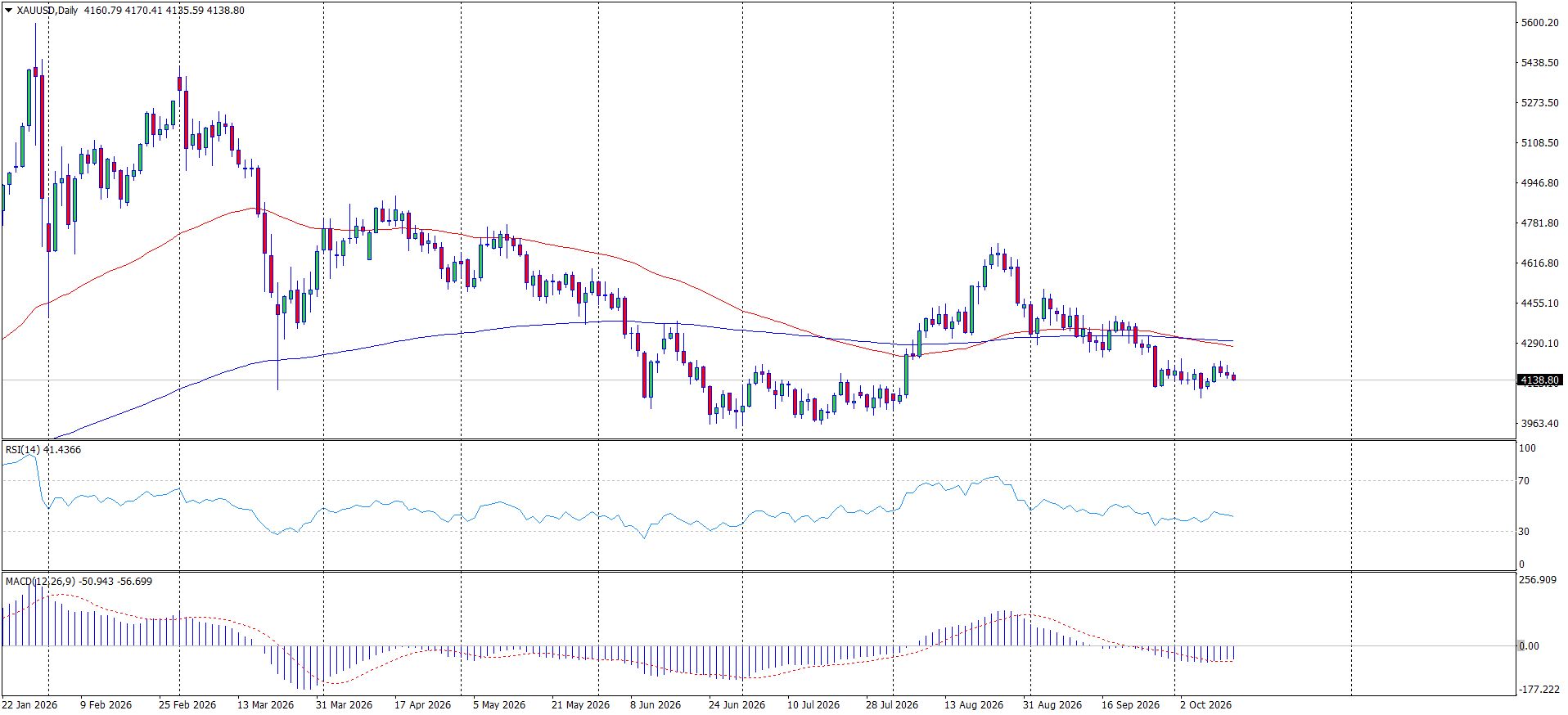Click the RSI 70 level label
The height and width of the screenshot is (715, 1568).
pyautogui.click(x=1524, y=481)
